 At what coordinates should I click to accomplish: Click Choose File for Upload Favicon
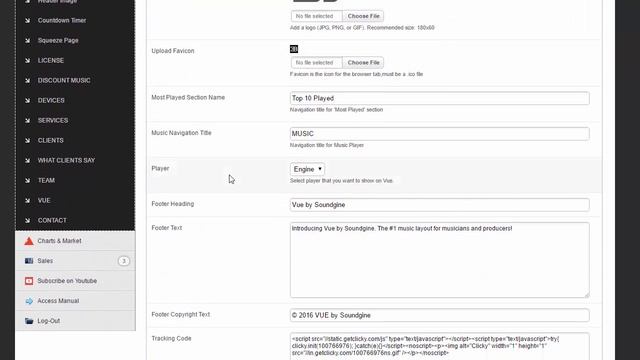coord(363,62)
